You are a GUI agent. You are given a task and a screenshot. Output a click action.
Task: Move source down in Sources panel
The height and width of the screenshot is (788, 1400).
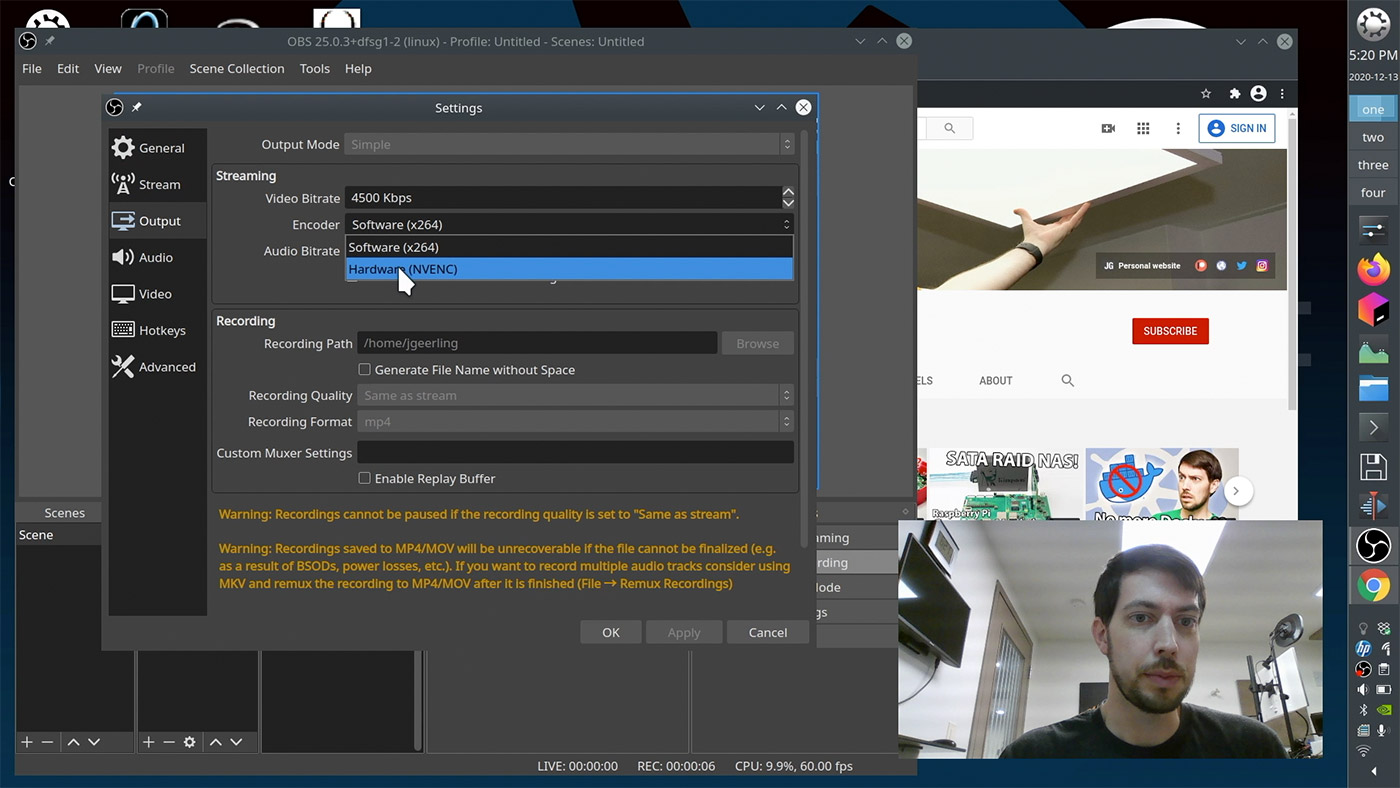coord(236,742)
